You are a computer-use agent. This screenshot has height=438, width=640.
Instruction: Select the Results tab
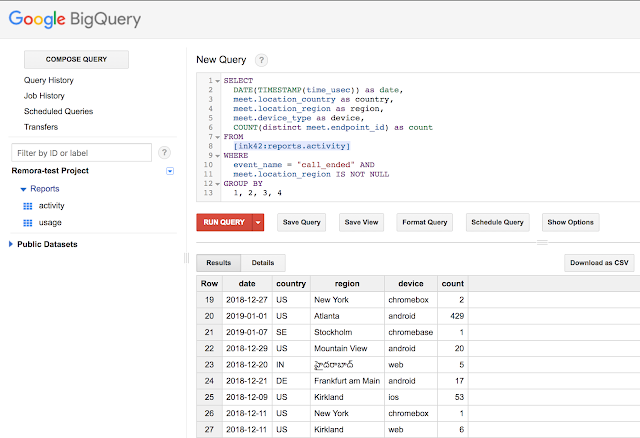[x=218, y=263]
